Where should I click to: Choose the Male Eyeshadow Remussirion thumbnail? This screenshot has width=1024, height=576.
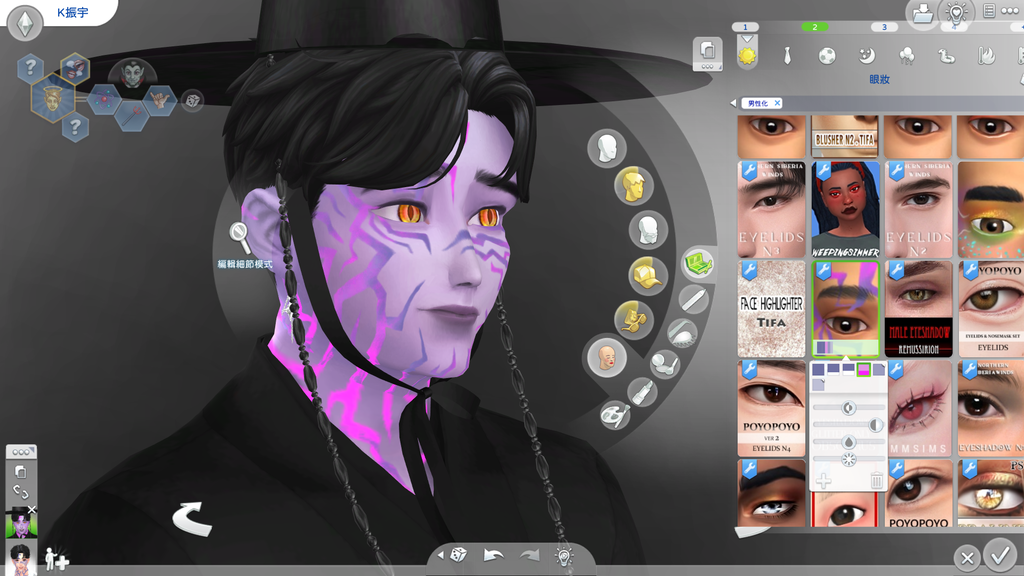pyautogui.click(x=918, y=309)
